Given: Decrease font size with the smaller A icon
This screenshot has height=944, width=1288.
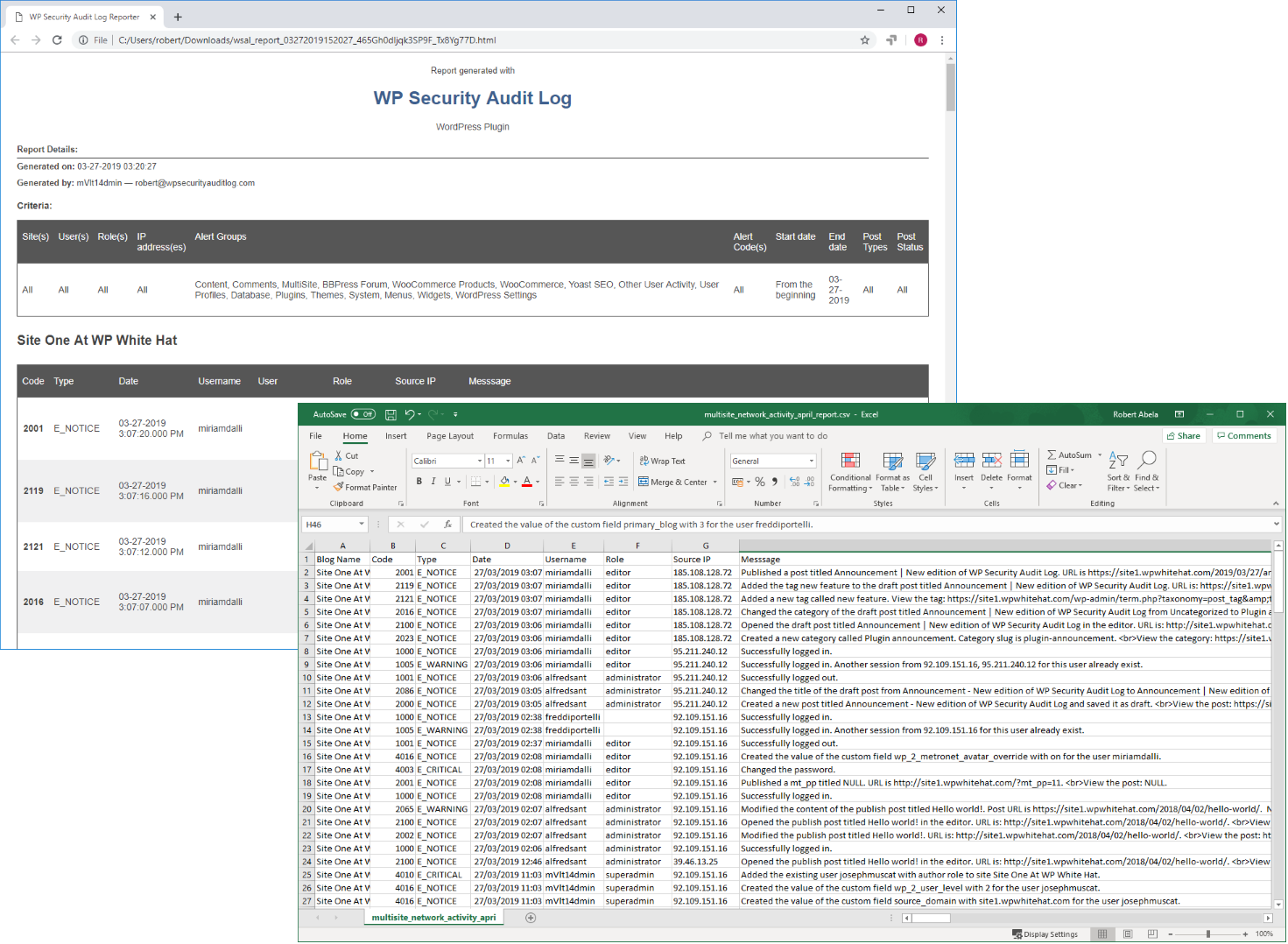Looking at the screenshot, I should coord(536,461).
